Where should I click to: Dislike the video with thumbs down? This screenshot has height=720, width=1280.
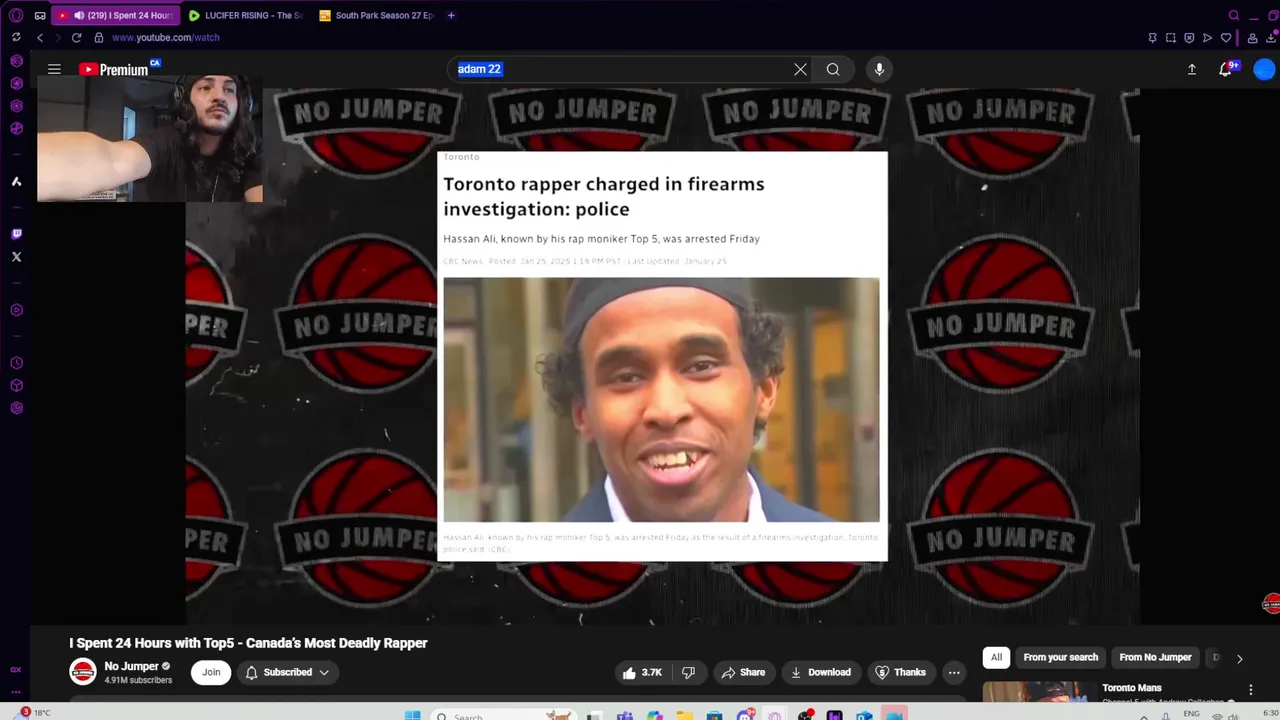[x=688, y=672]
